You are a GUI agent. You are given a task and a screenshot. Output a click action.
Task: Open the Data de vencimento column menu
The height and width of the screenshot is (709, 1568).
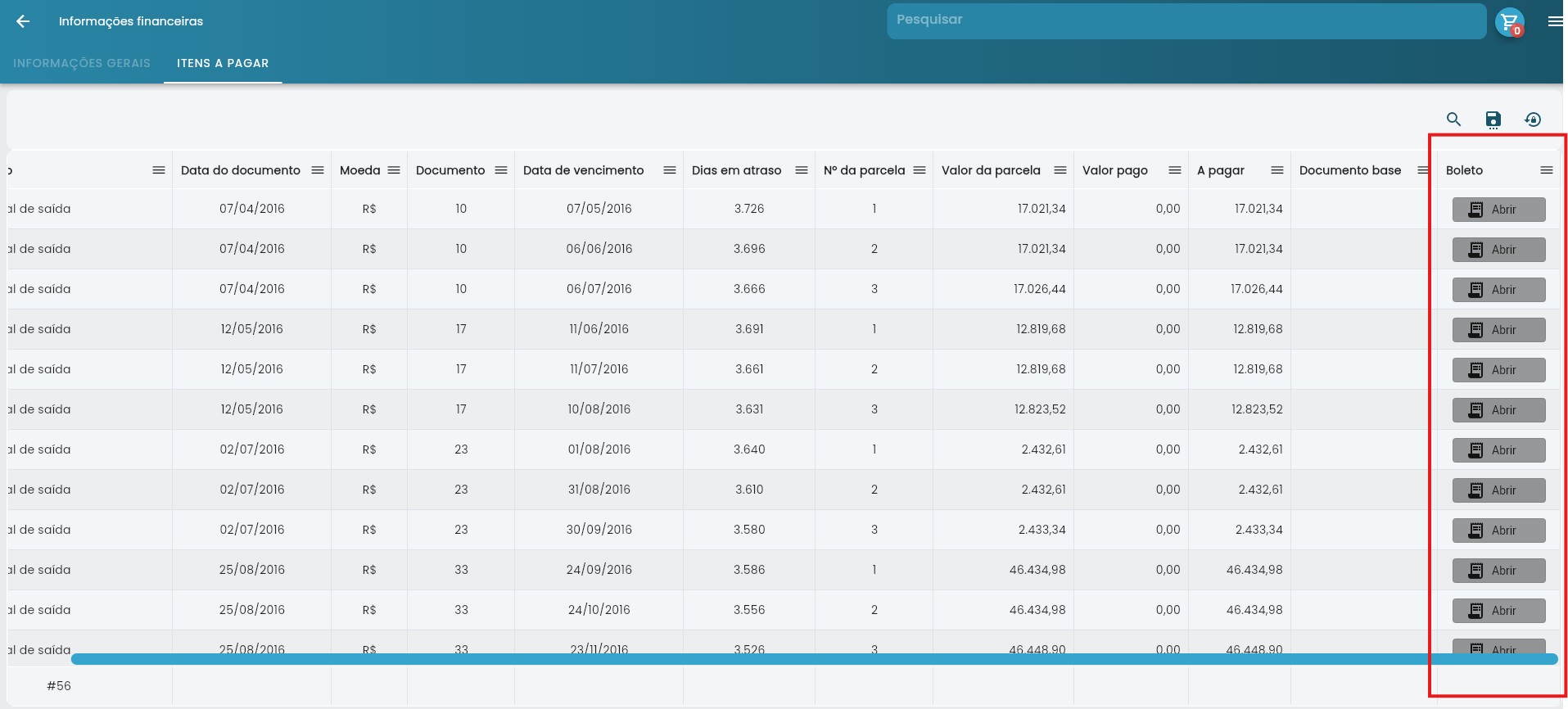coord(670,170)
